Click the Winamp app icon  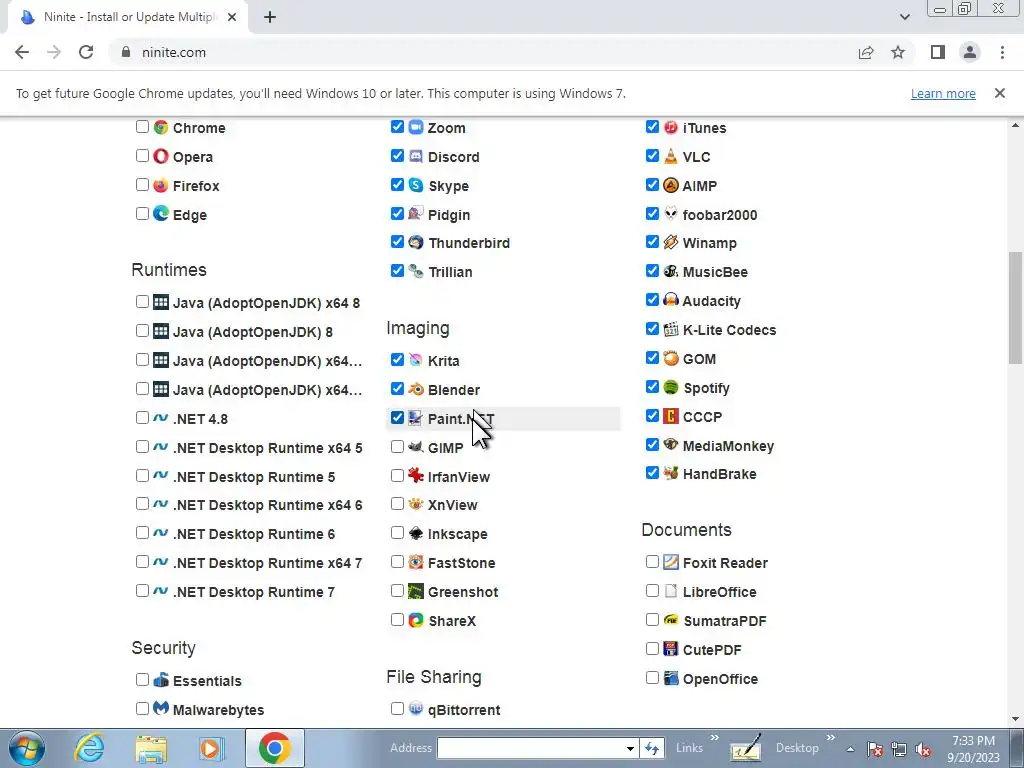[x=671, y=242]
